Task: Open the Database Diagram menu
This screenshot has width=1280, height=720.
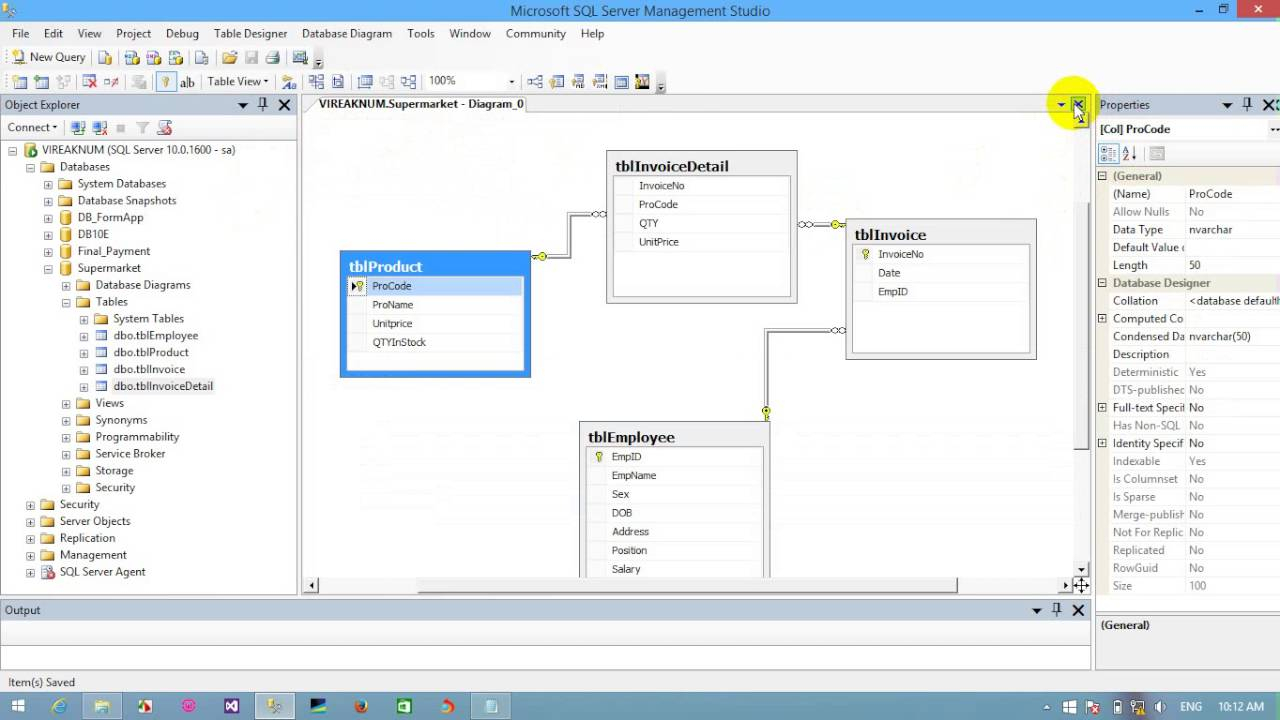Action: tap(346, 33)
